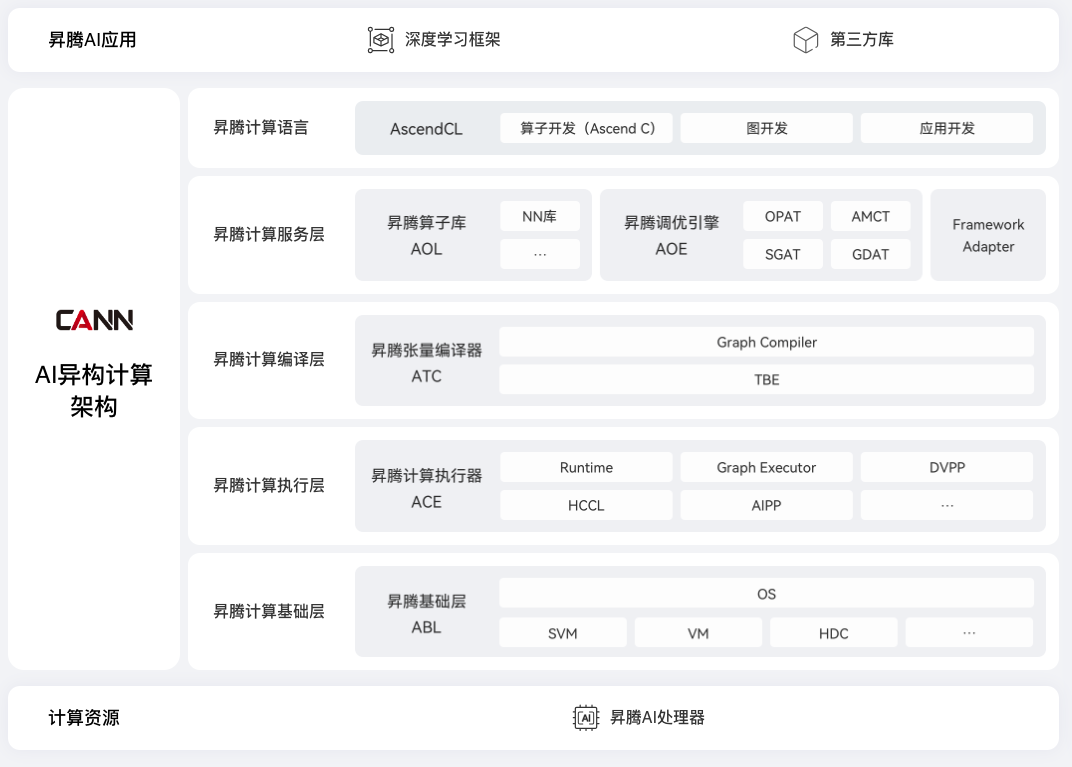Click the 算子开发 (Ascend C) box
The height and width of the screenshot is (767, 1072).
coord(586,128)
